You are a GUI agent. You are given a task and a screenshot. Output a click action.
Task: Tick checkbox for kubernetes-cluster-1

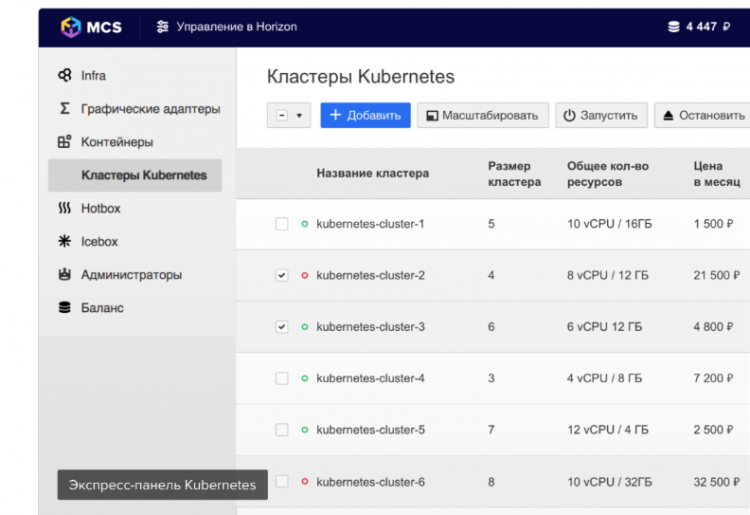click(x=282, y=224)
